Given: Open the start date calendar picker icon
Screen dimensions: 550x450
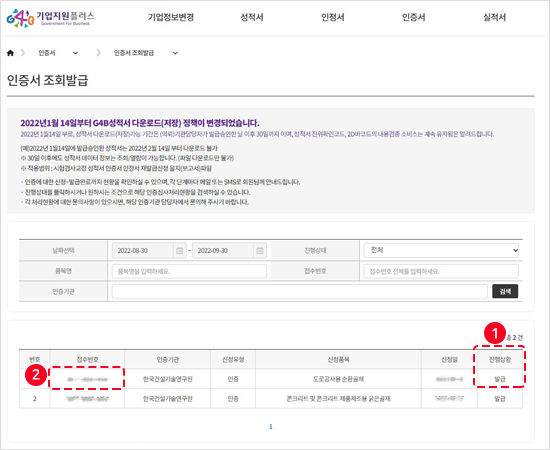Looking at the screenshot, I should coord(180,250).
